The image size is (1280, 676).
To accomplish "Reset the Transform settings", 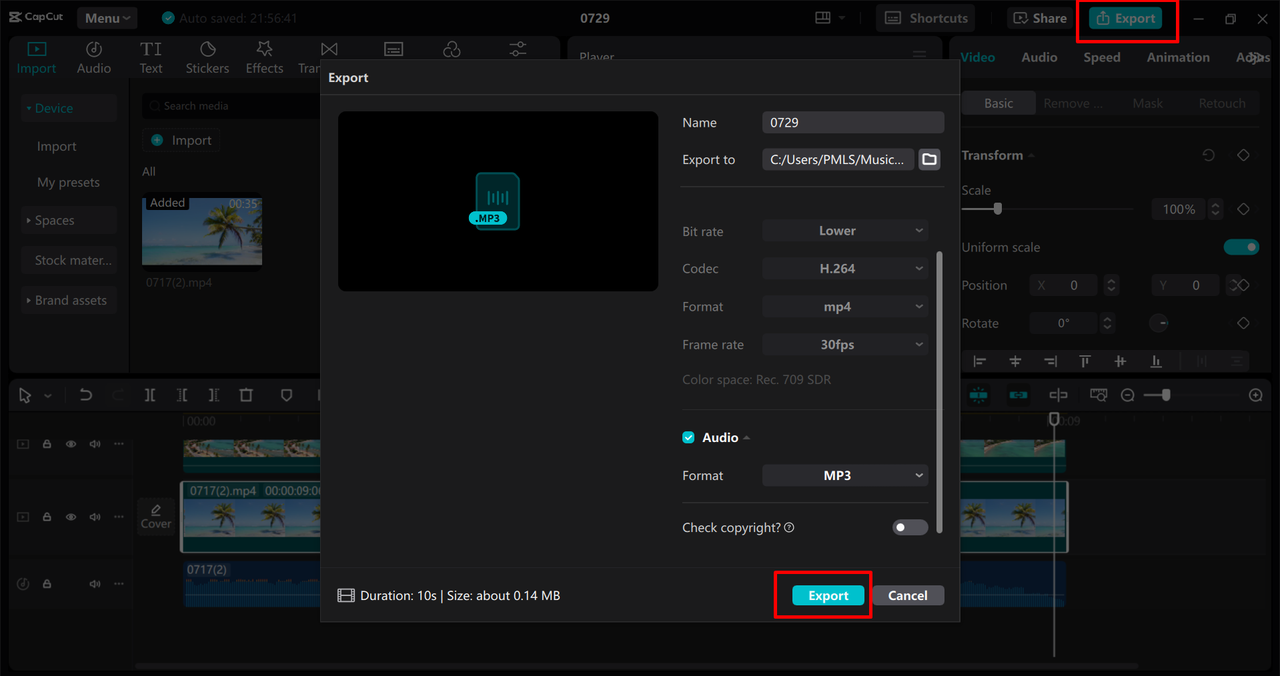I will pyautogui.click(x=1209, y=155).
